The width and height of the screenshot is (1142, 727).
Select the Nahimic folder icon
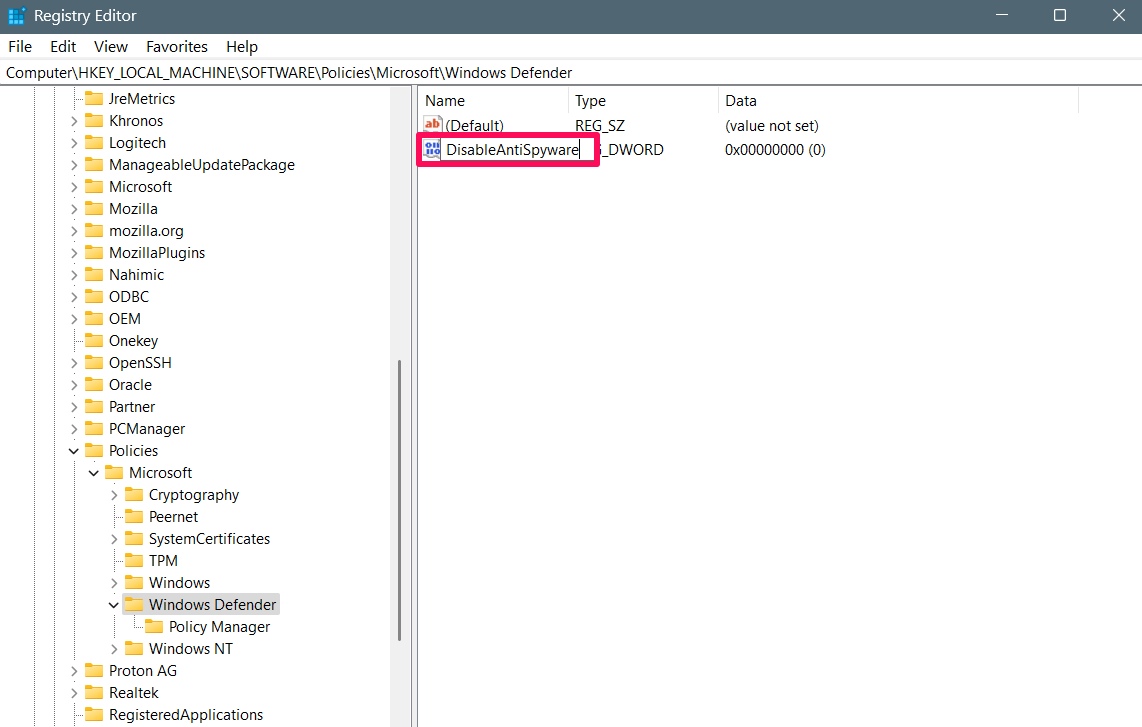click(94, 275)
